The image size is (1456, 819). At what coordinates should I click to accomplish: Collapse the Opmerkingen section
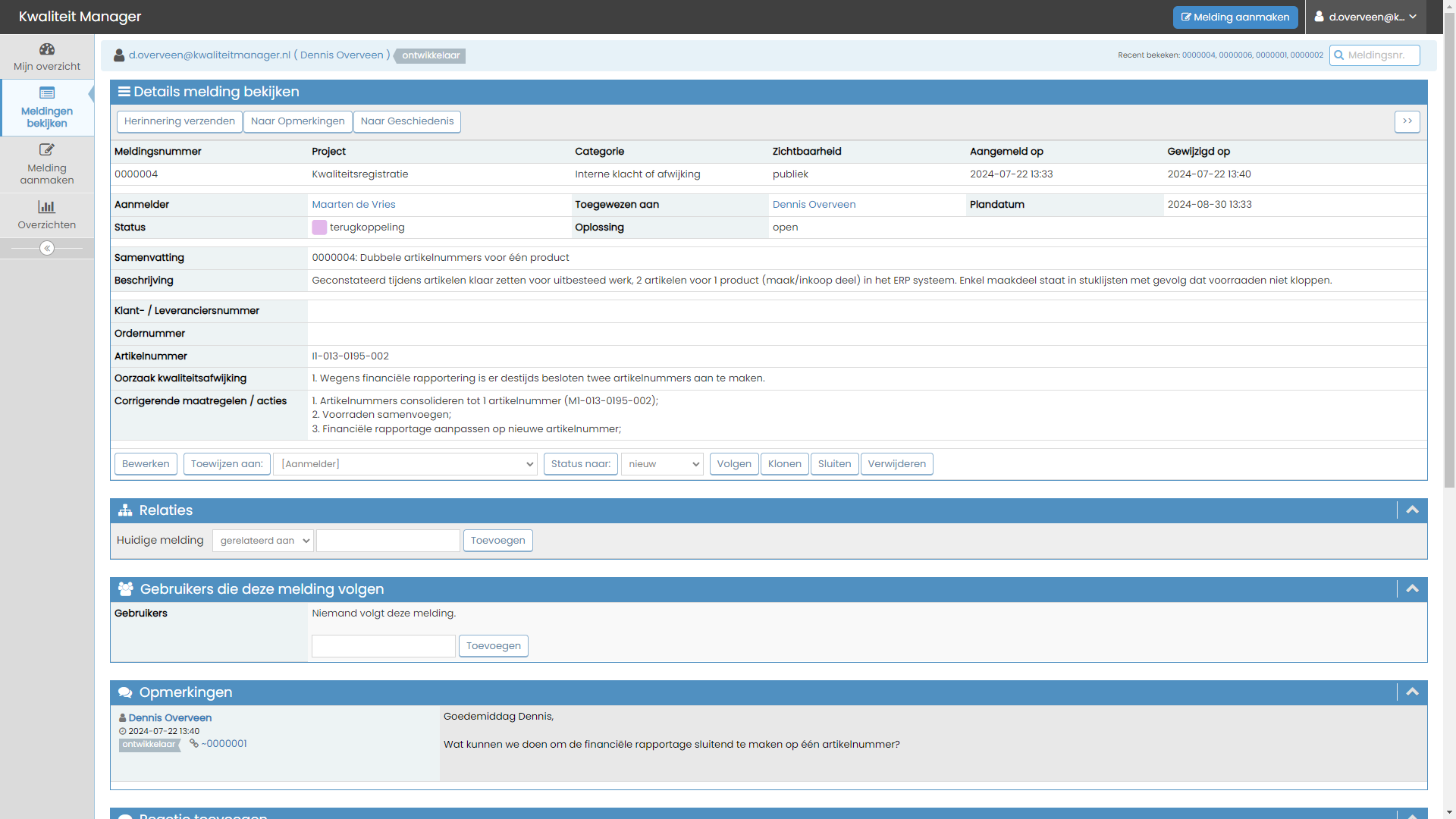pos(1412,692)
